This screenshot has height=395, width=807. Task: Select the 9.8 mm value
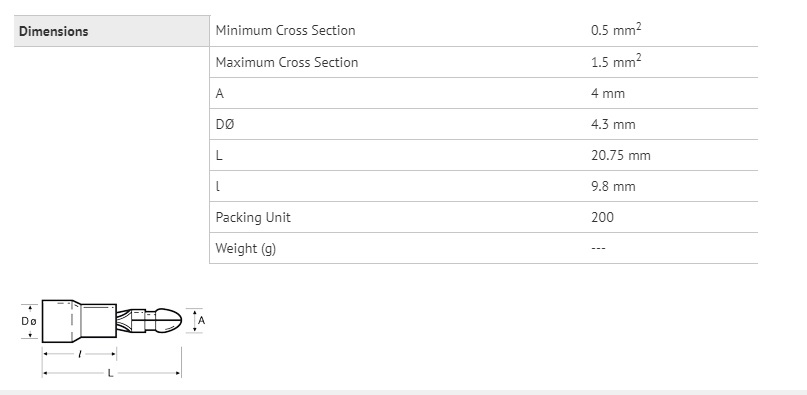613,186
